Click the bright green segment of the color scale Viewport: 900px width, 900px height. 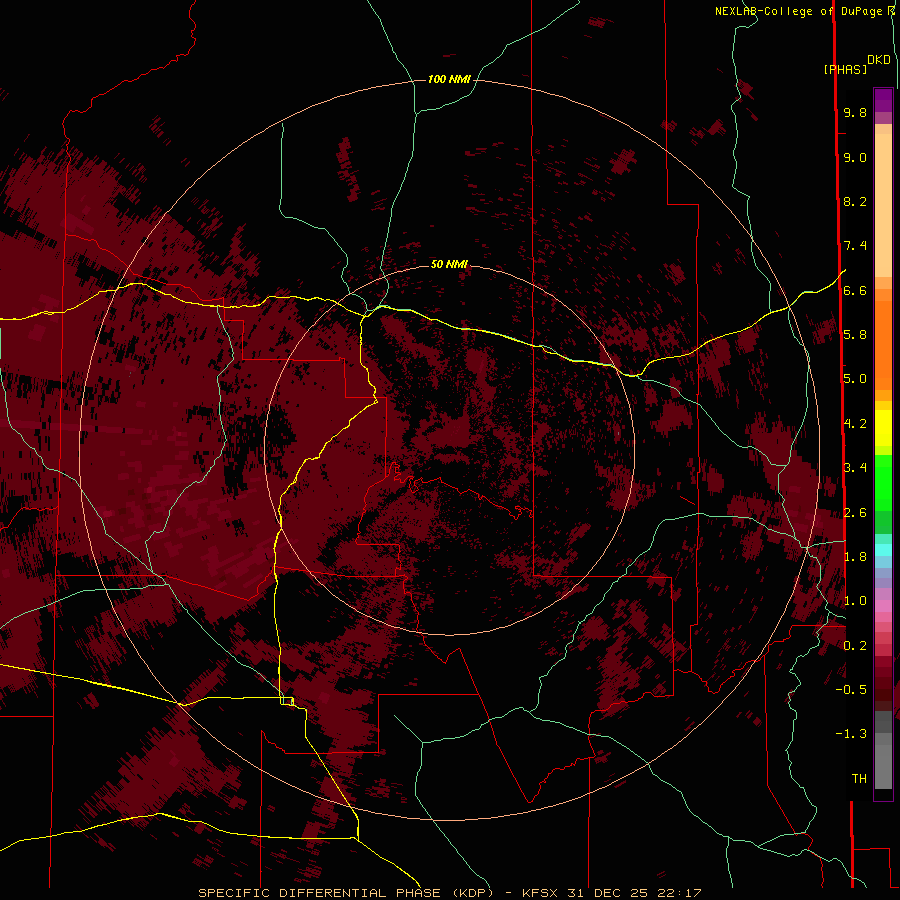pyautogui.click(x=883, y=483)
